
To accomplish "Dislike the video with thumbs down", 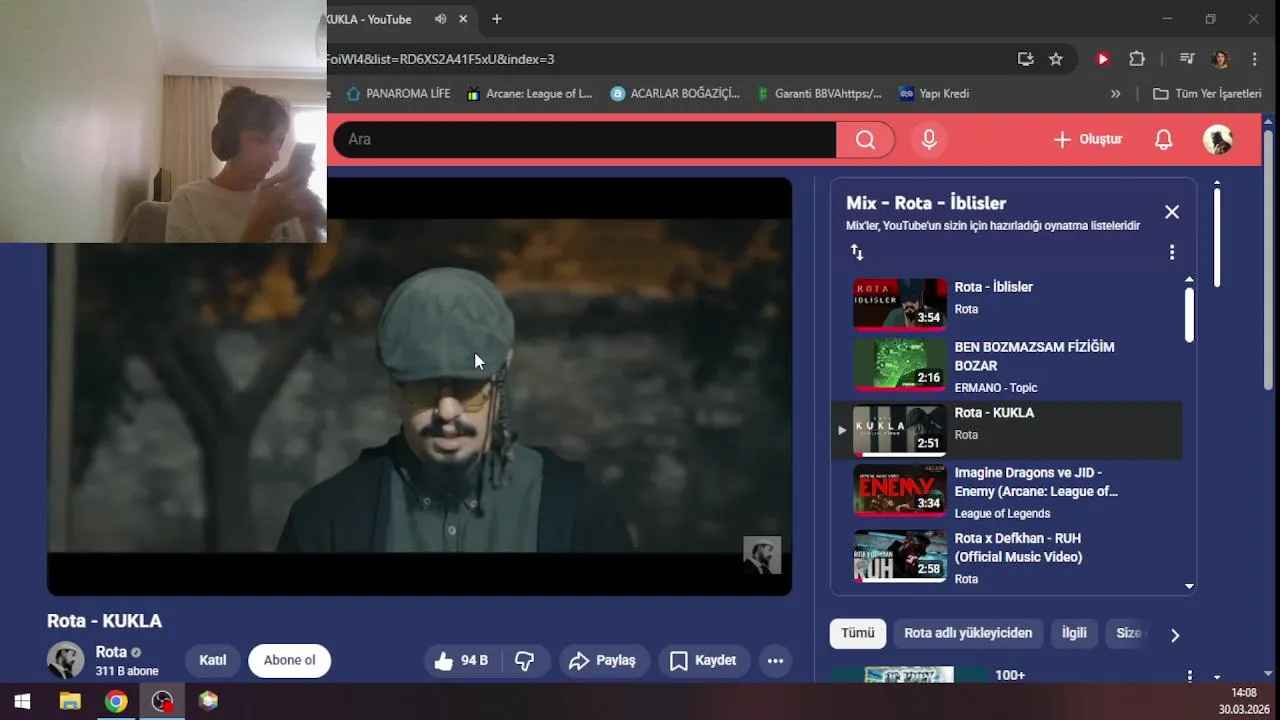I will 525,661.
